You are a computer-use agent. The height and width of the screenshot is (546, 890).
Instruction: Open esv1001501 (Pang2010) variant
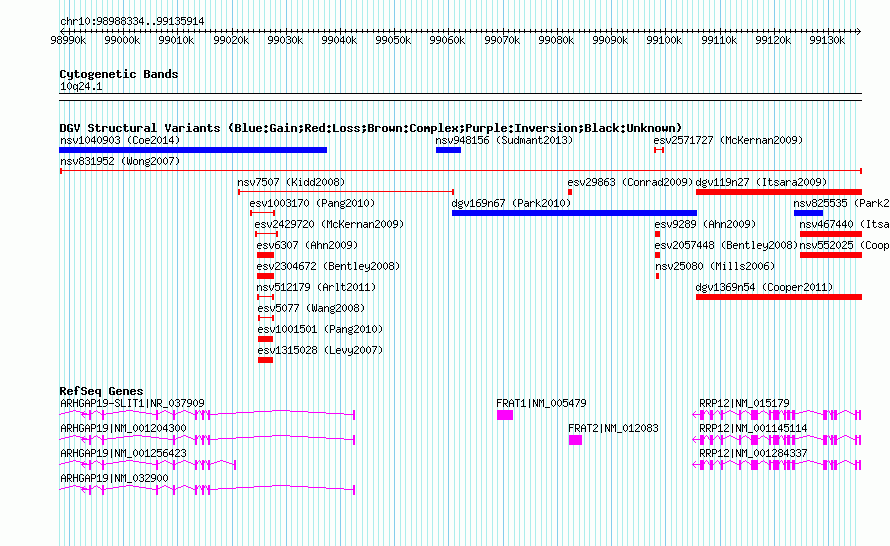(x=320, y=329)
